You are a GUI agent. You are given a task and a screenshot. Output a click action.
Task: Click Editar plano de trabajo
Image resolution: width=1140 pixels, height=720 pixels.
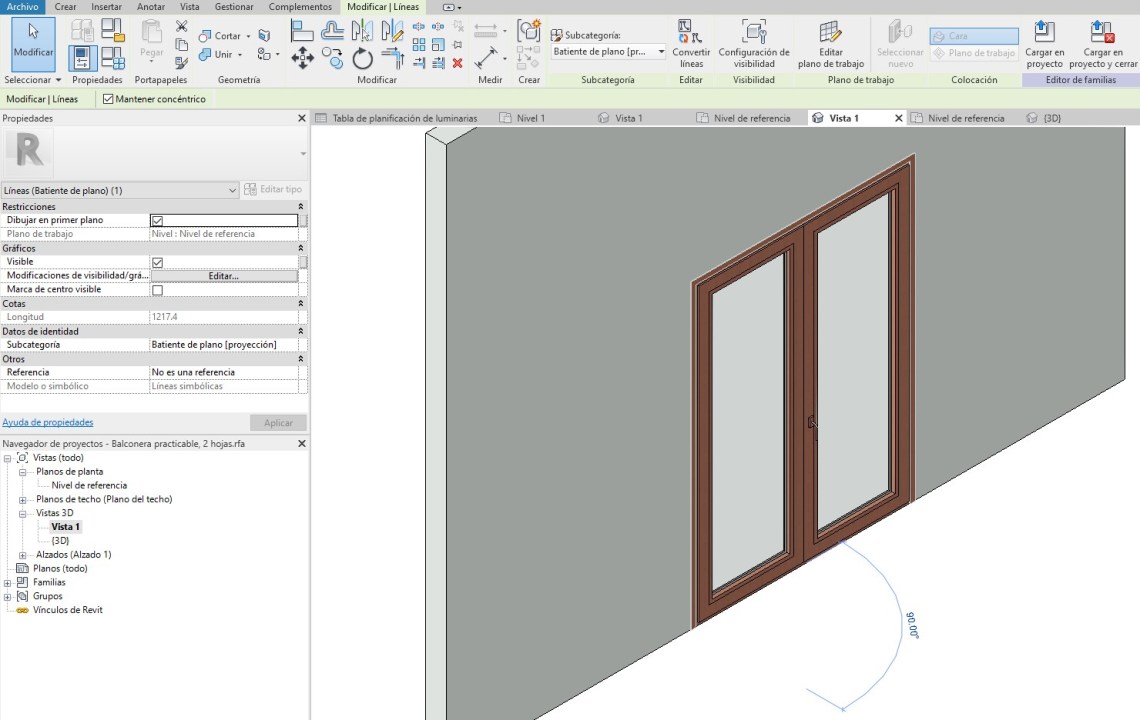point(831,44)
